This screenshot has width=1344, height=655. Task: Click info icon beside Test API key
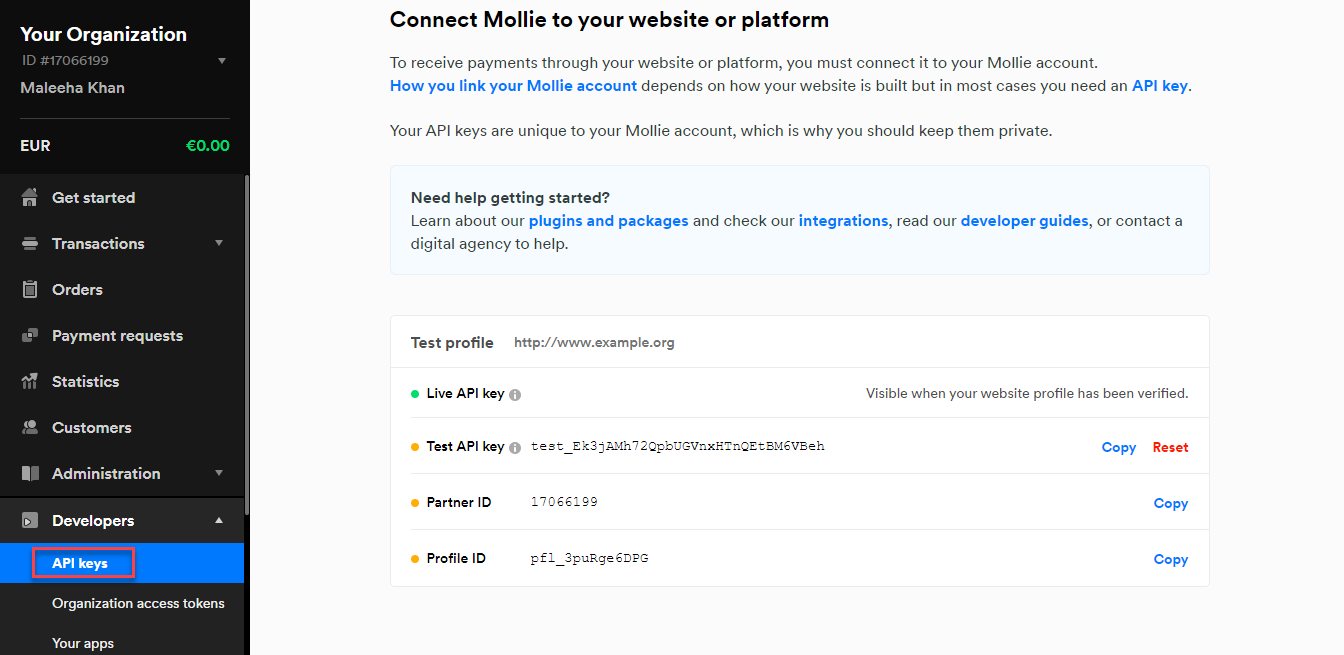tap(515, 448)
